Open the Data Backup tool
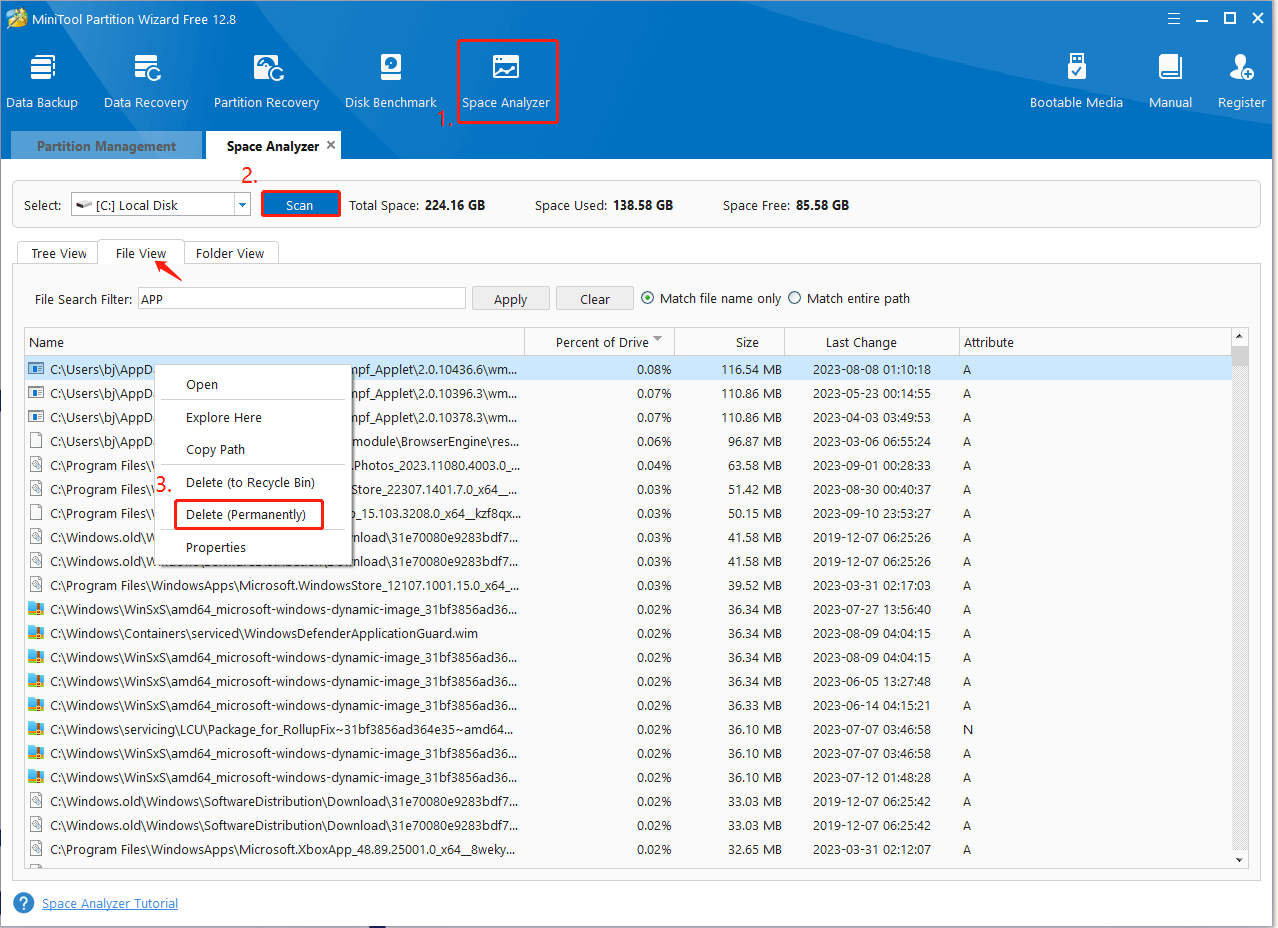Image resolution: width=1278 pixels, height=928 pixels. click(x=42, y=80)
